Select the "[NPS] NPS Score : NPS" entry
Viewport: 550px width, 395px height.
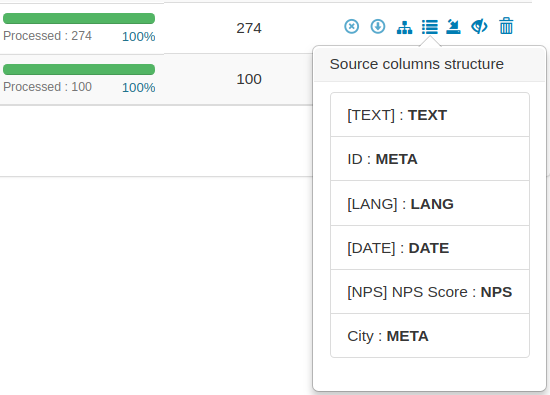[430, 292]
